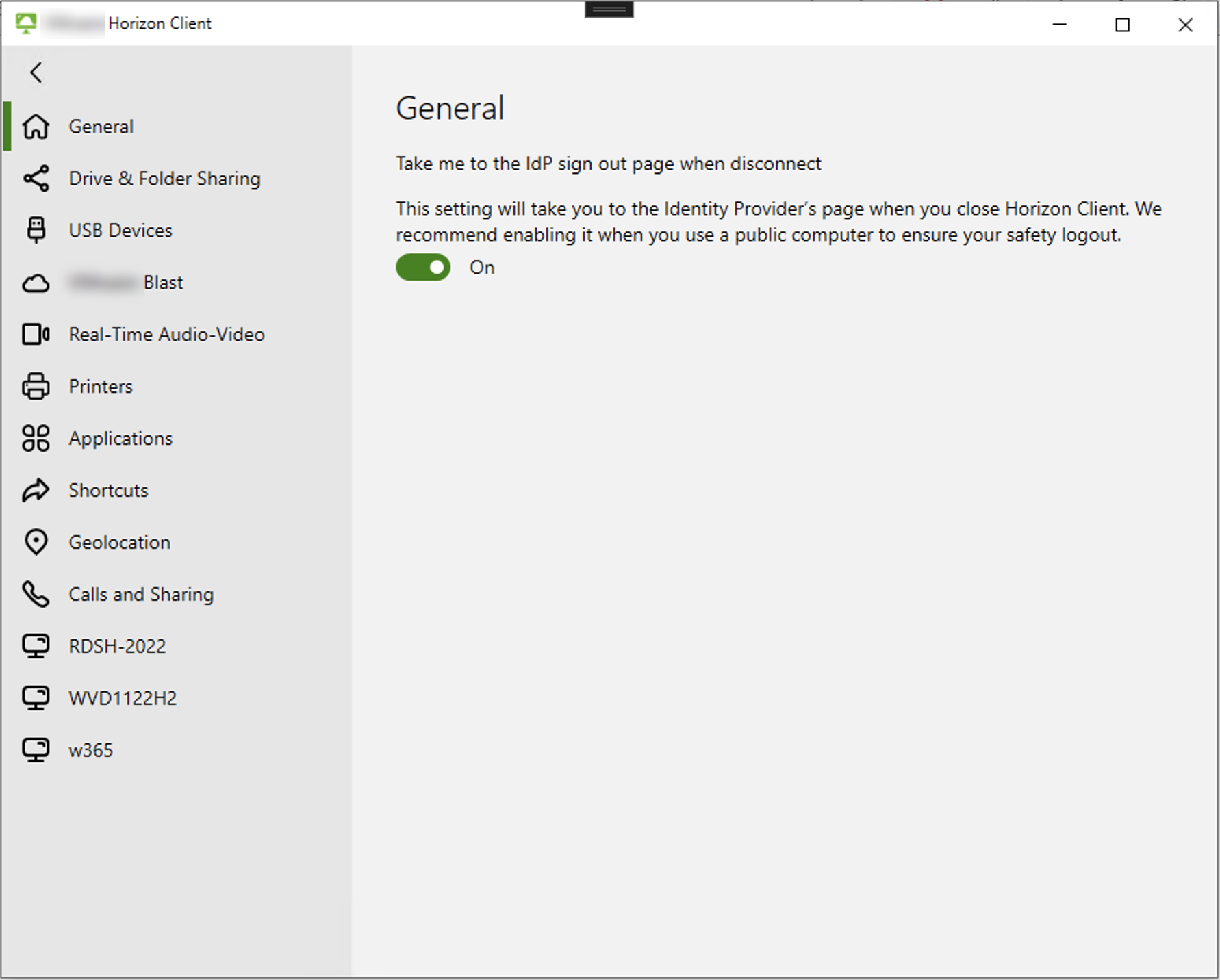Click the top-center window drag handle
This screenshot has height=980, width=1220.
pyautogui.click(x=609, y=9)
